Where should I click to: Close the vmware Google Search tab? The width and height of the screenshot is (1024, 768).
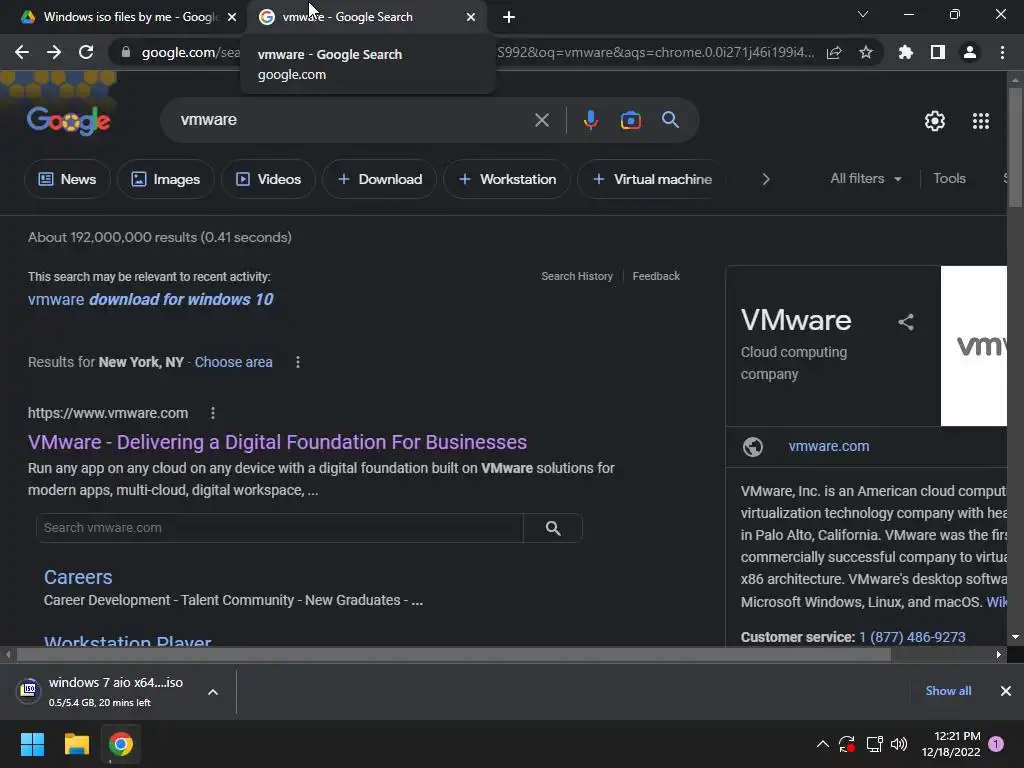coord(471,17)
